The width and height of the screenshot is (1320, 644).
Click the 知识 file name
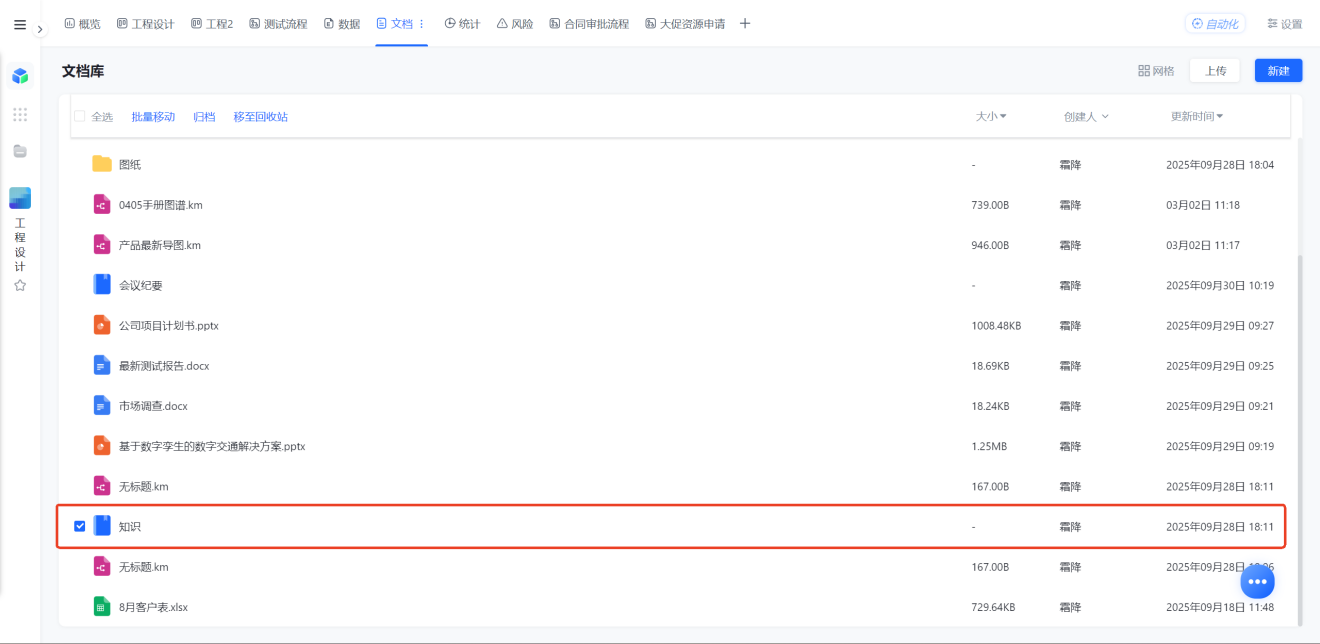130,527
